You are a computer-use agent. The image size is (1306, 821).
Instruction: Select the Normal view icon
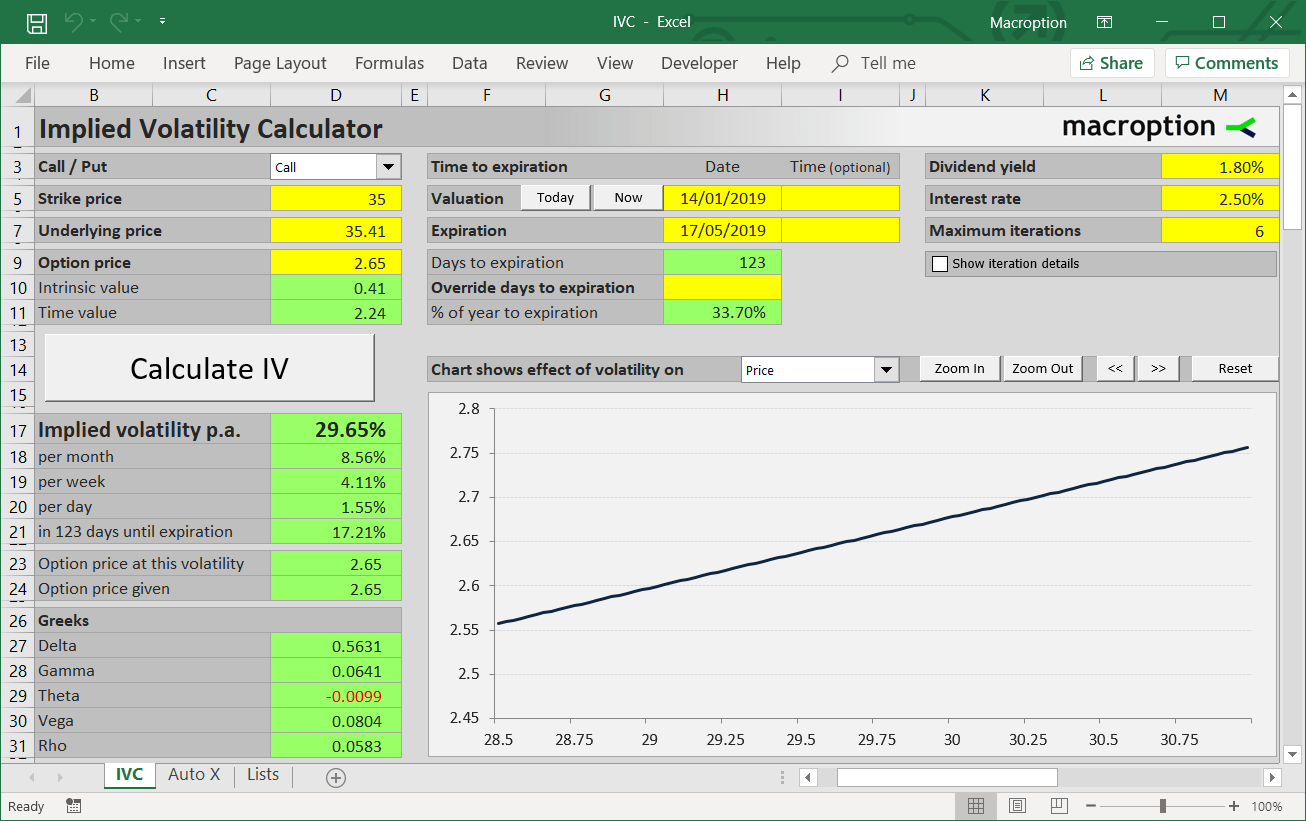(x=976, y=806)
